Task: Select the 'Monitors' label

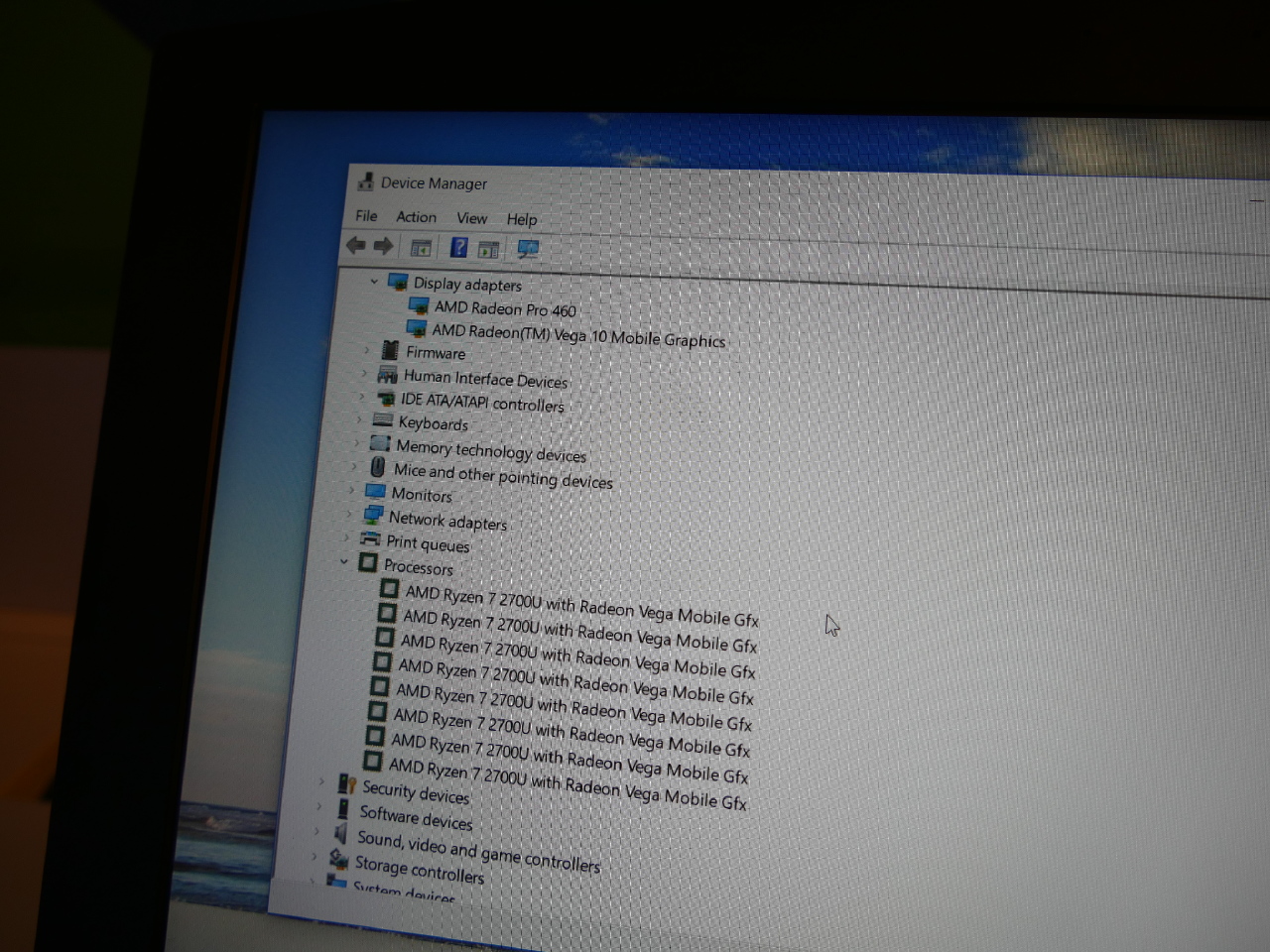Action: pyautogui.click(x=422, y=494)
